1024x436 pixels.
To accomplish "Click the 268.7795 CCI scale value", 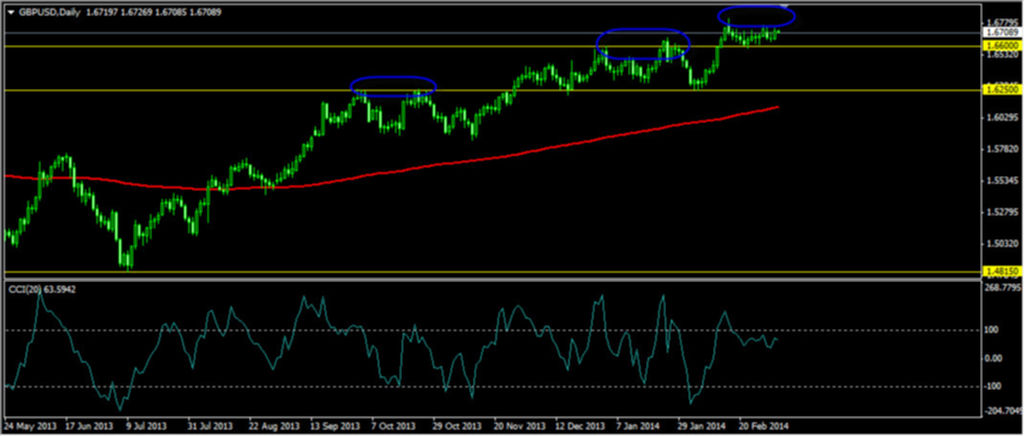I will tap(1003, 287).
